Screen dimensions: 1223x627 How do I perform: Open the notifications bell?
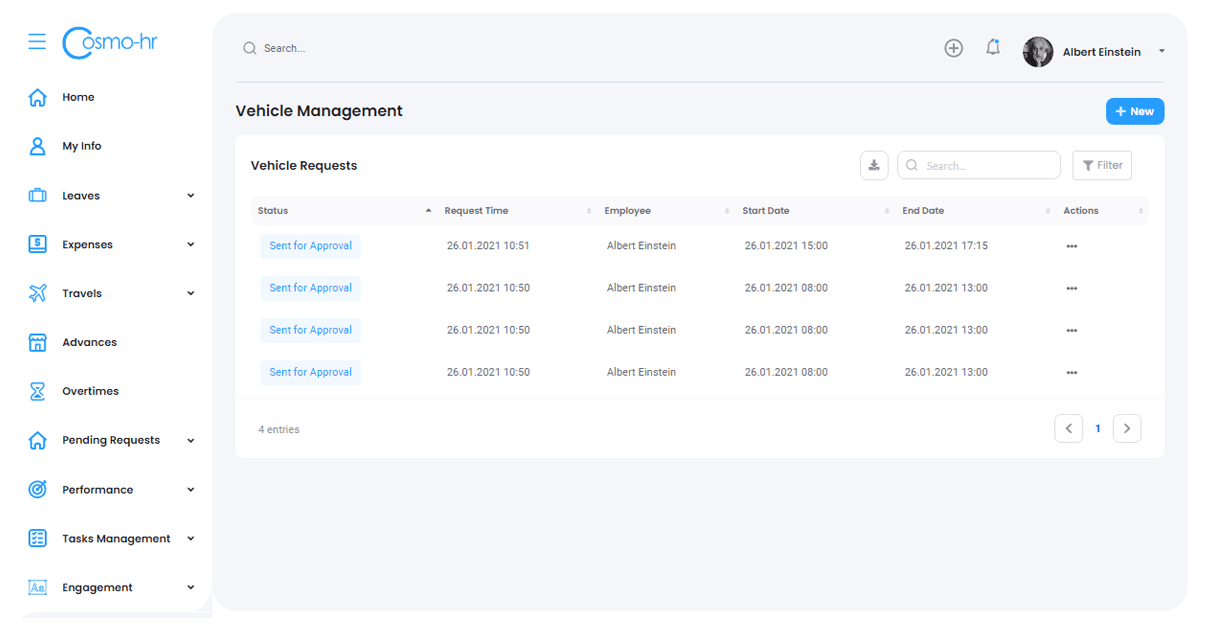(x=992, y=48)
